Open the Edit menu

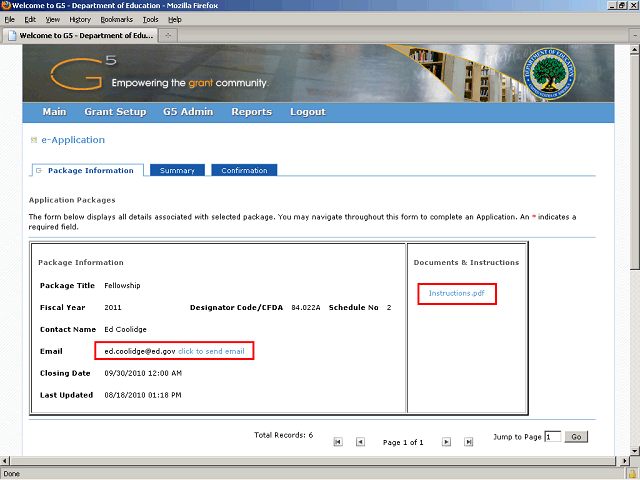tap(30, 20)
